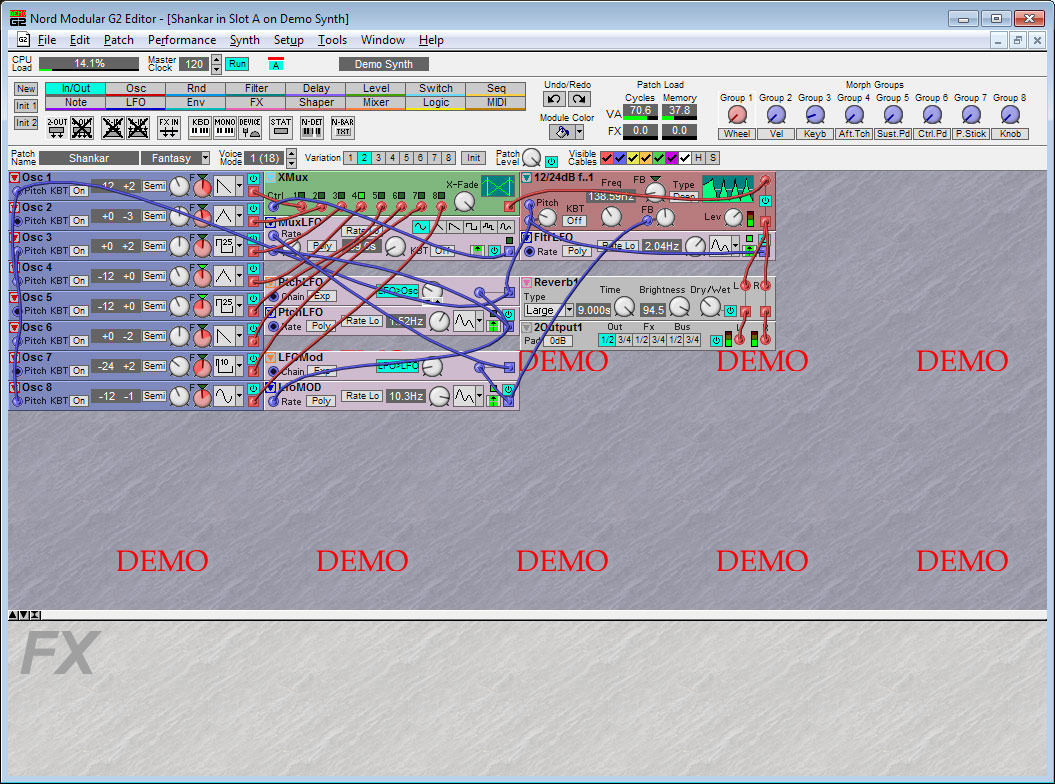This screenshot has height=784, width=1055.
Task: Pick the MONO key module icon
Action: click(x=225, y=127)
